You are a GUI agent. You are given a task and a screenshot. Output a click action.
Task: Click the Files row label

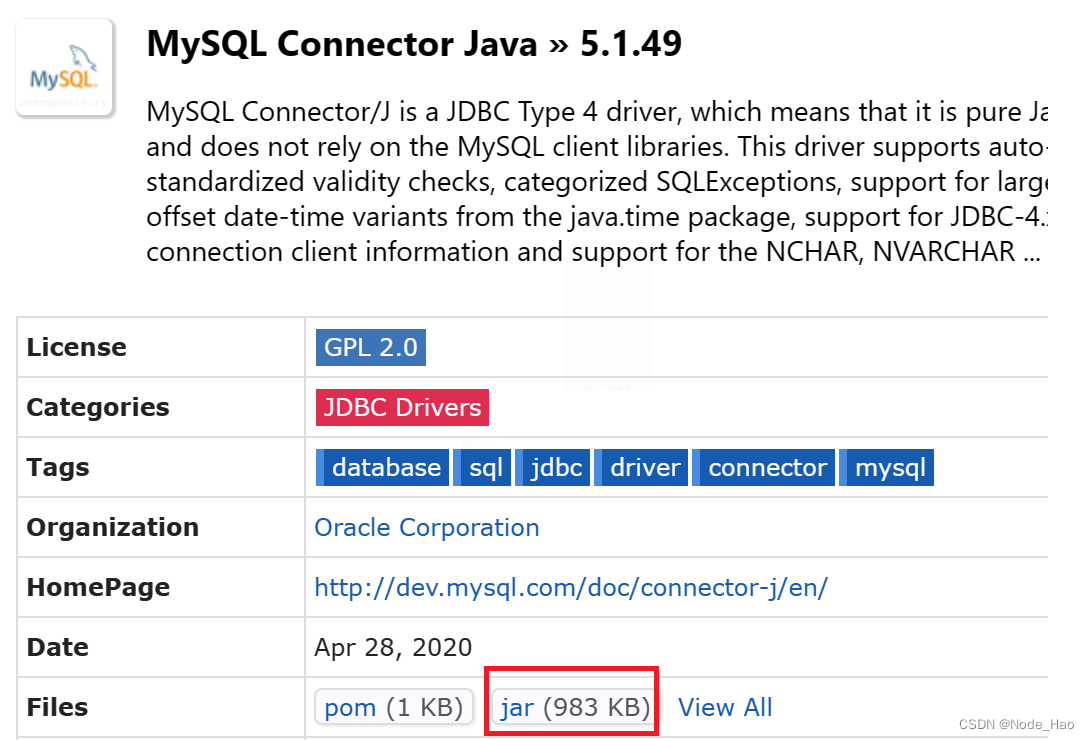(57, 707)
